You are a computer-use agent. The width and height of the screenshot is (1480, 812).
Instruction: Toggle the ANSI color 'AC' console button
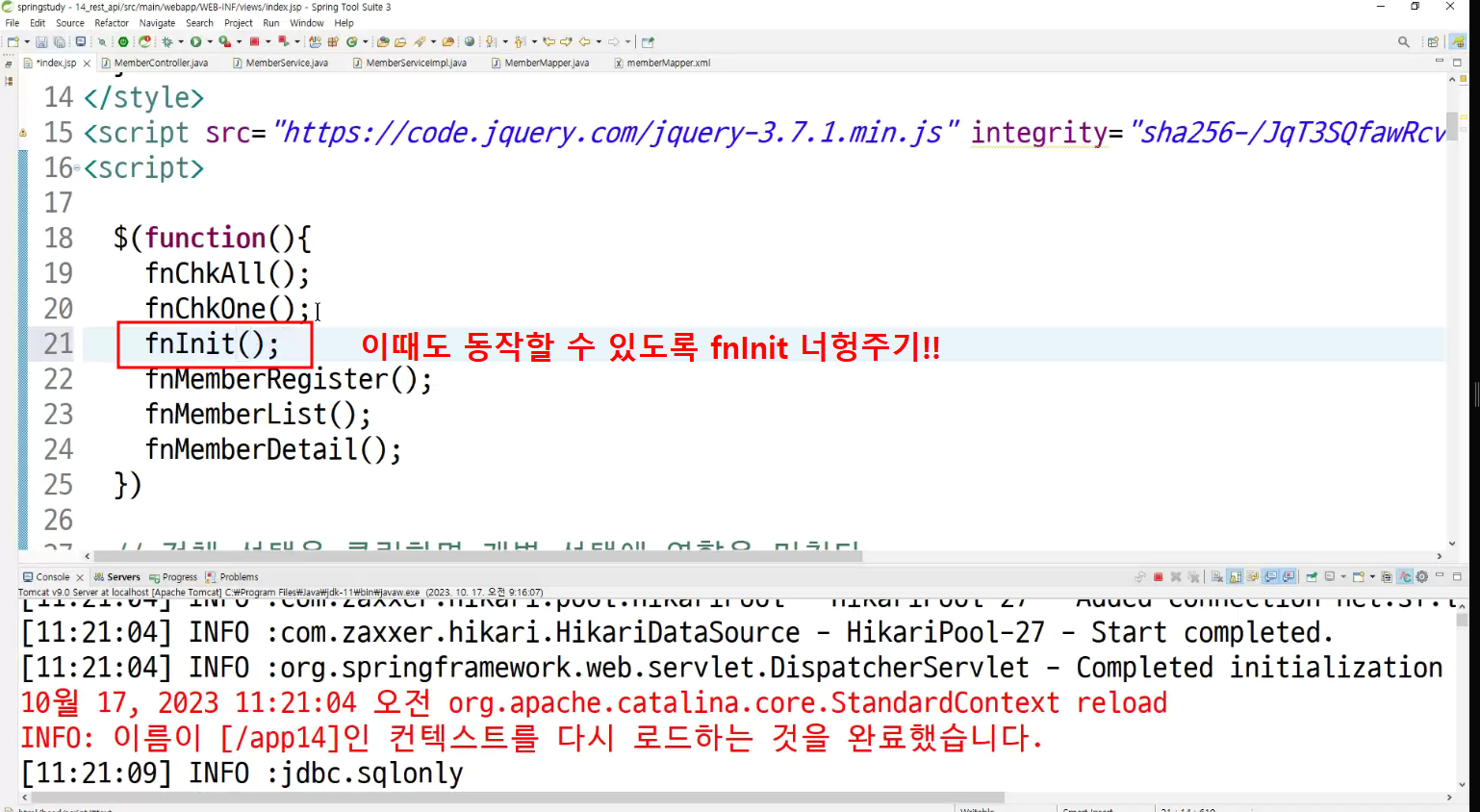1405,577
